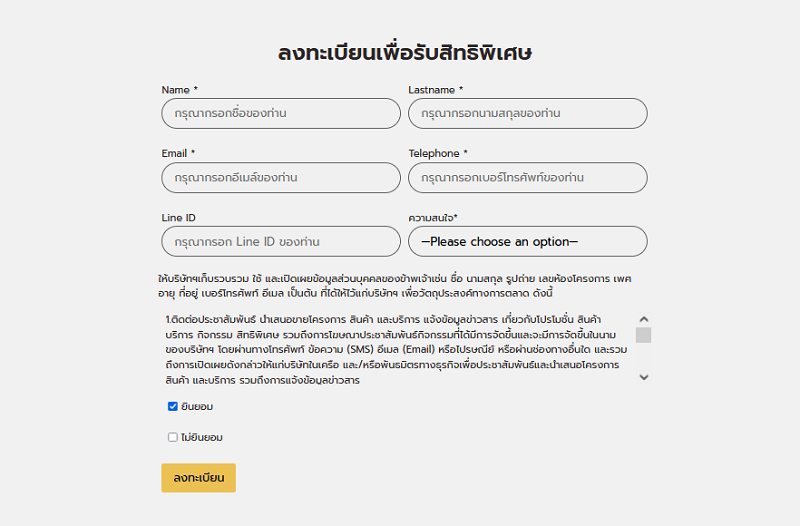
Task: Click the 'Lastname *' field label
Action: (x=435, y=90)
